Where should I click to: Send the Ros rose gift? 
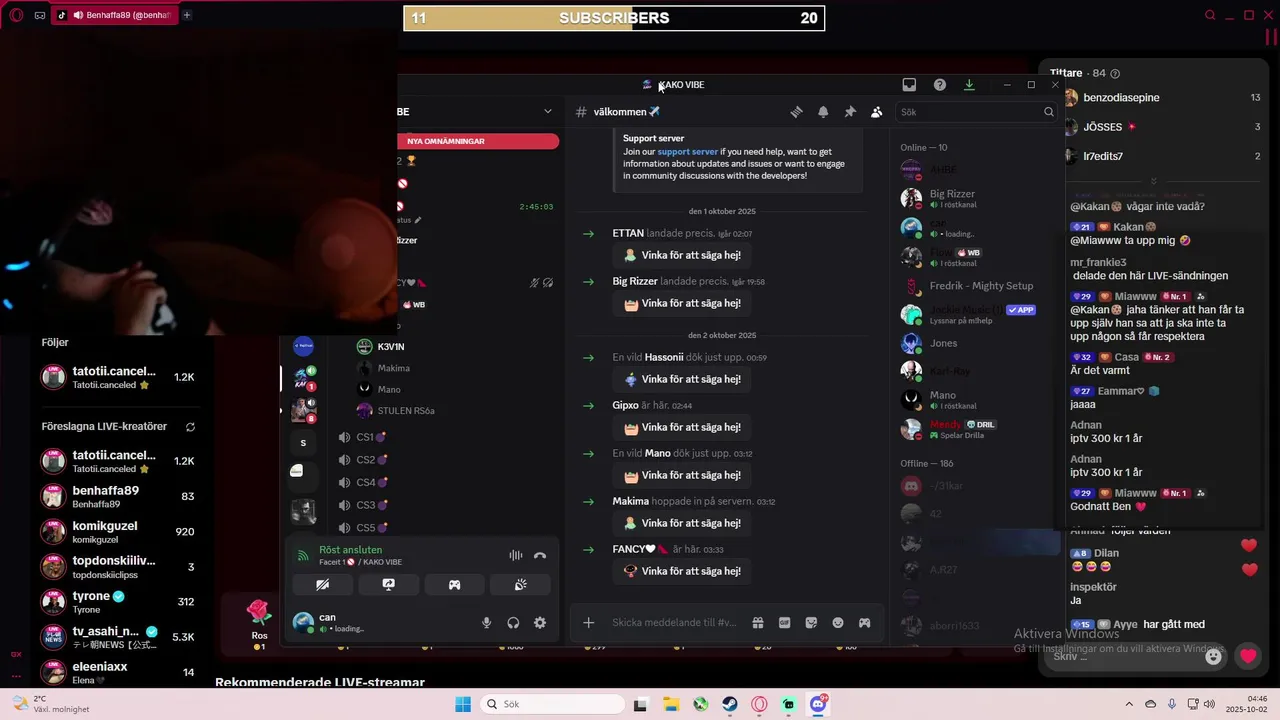259,622
